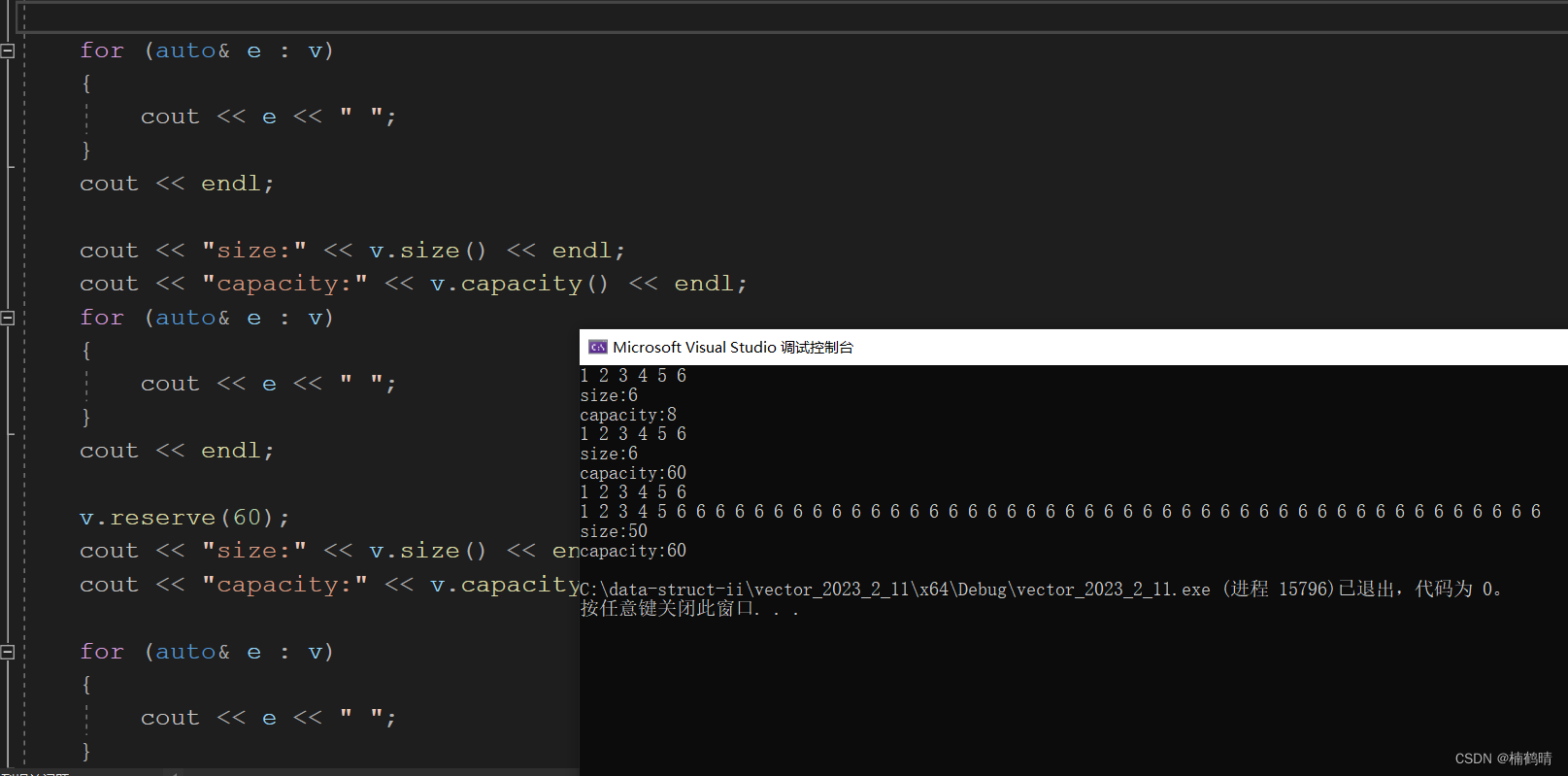This screenshot has height=776, width=1568.
Task: Click the 'size:50' console output line
Action: coord(614,531)
